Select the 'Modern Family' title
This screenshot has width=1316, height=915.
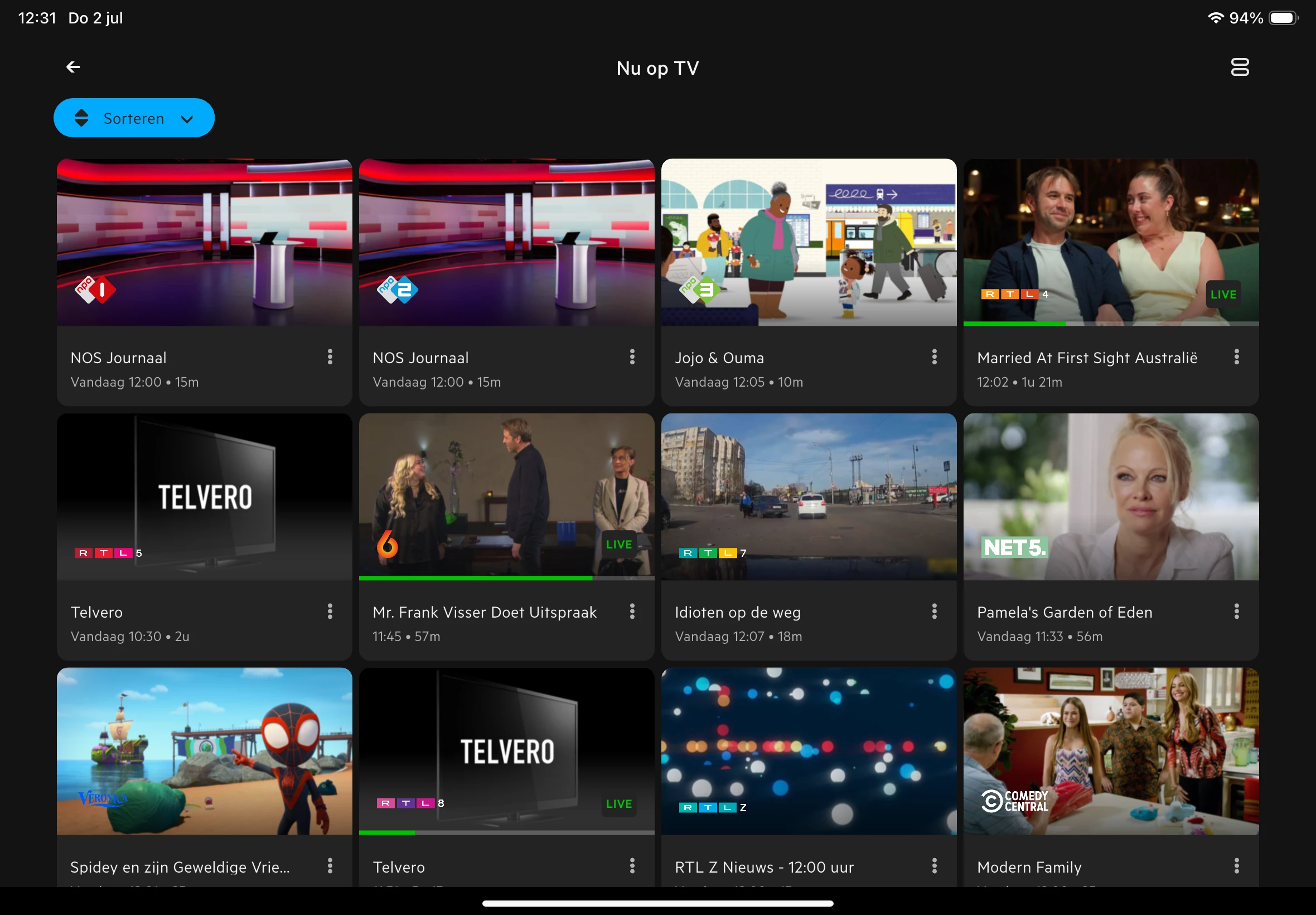pyautogui.click(x=1029, y=867)
